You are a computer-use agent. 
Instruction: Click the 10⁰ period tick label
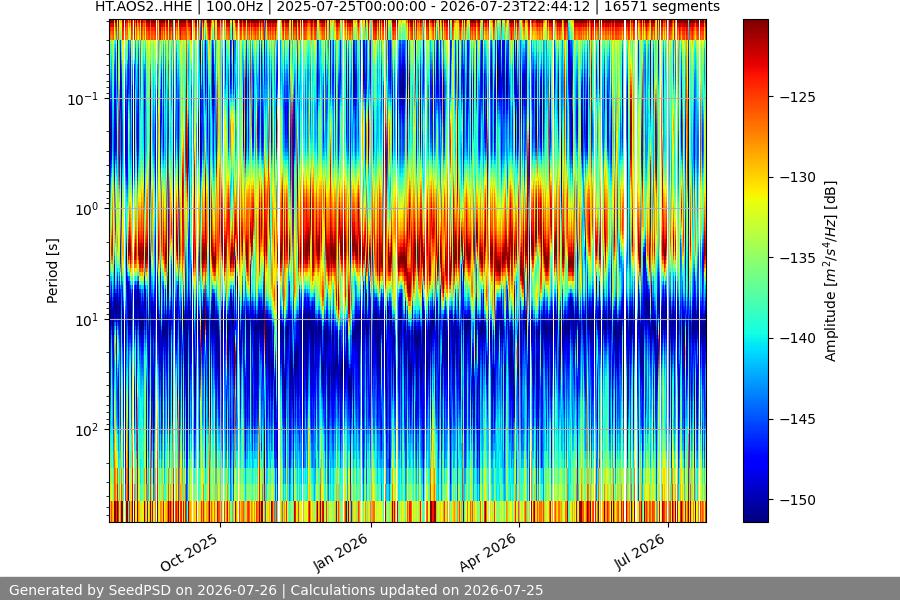pos(86,209)
